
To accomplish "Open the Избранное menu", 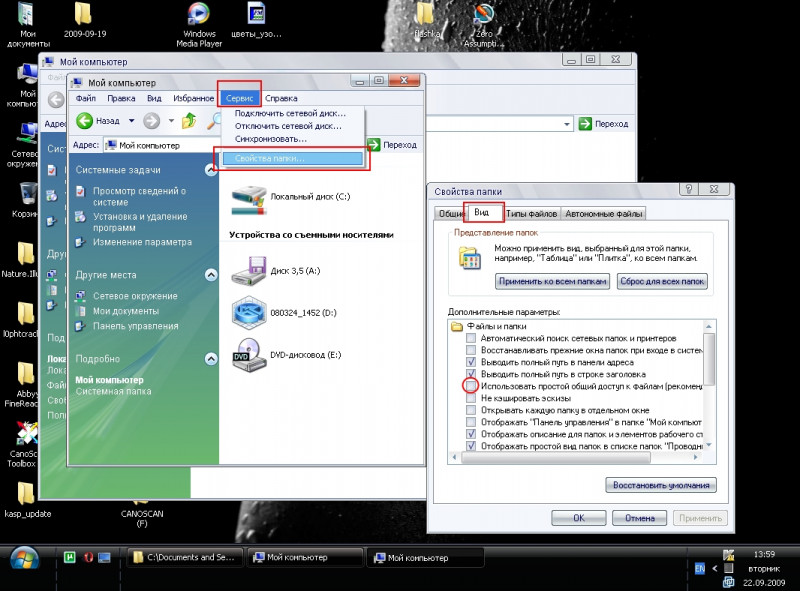I will coord(193,98).
